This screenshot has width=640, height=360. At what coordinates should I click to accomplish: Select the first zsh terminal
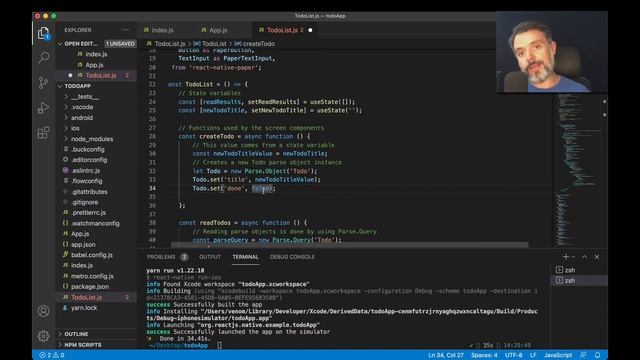(x=580, y=270)
